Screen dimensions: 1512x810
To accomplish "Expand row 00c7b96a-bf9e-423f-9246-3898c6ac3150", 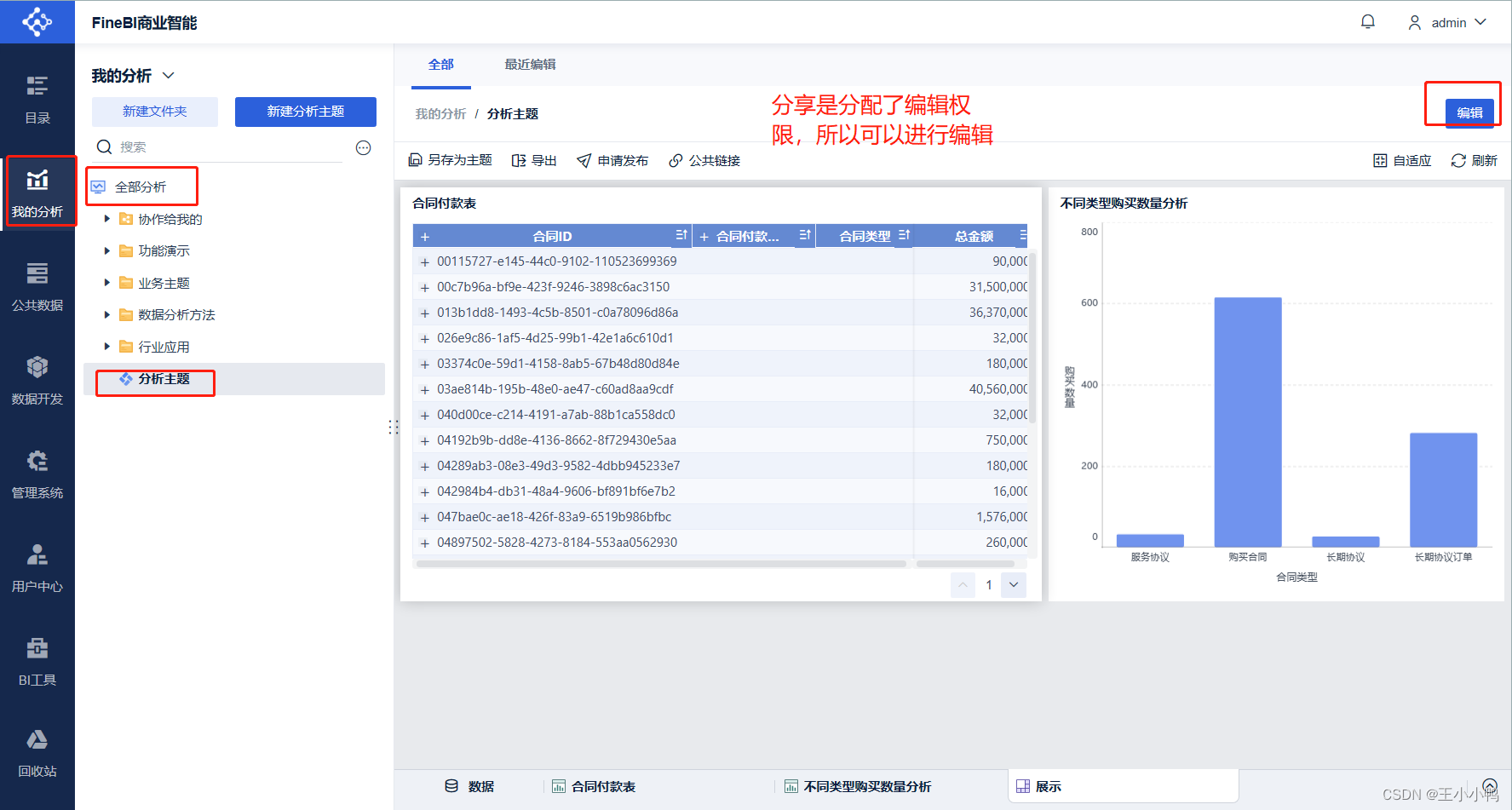I will [424, 288].
